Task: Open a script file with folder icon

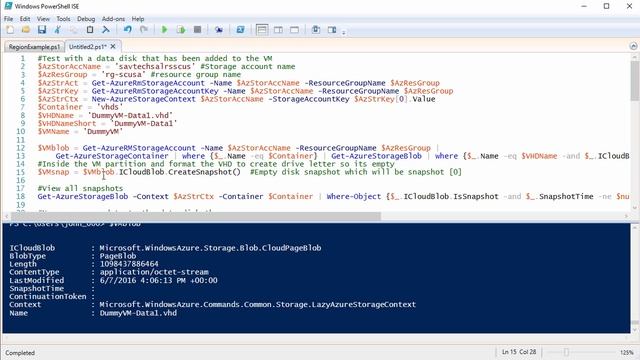Action: coord(26,30)
